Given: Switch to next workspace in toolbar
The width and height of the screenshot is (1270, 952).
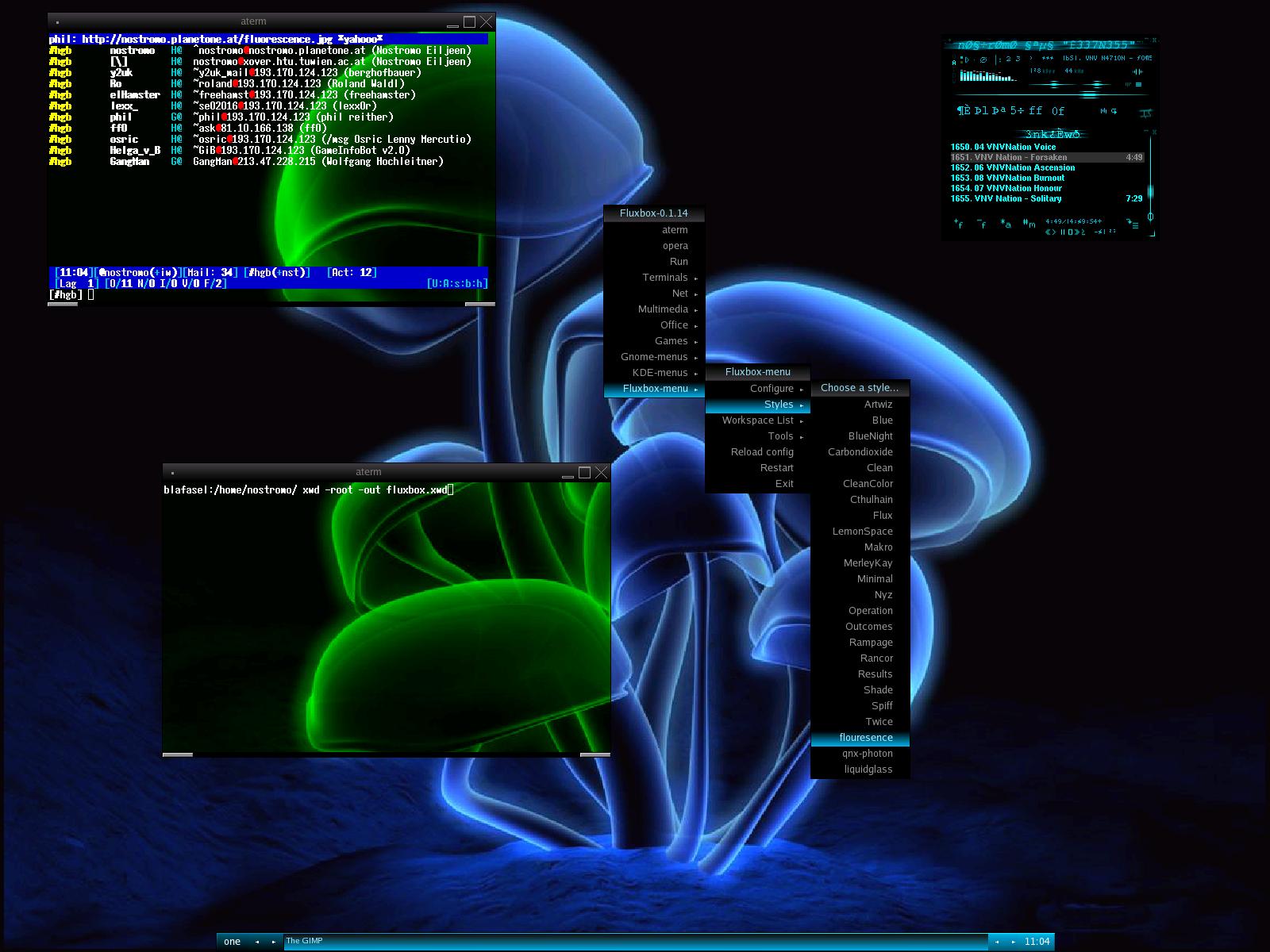Looking at the screenshot, I should tap(274, 942).
